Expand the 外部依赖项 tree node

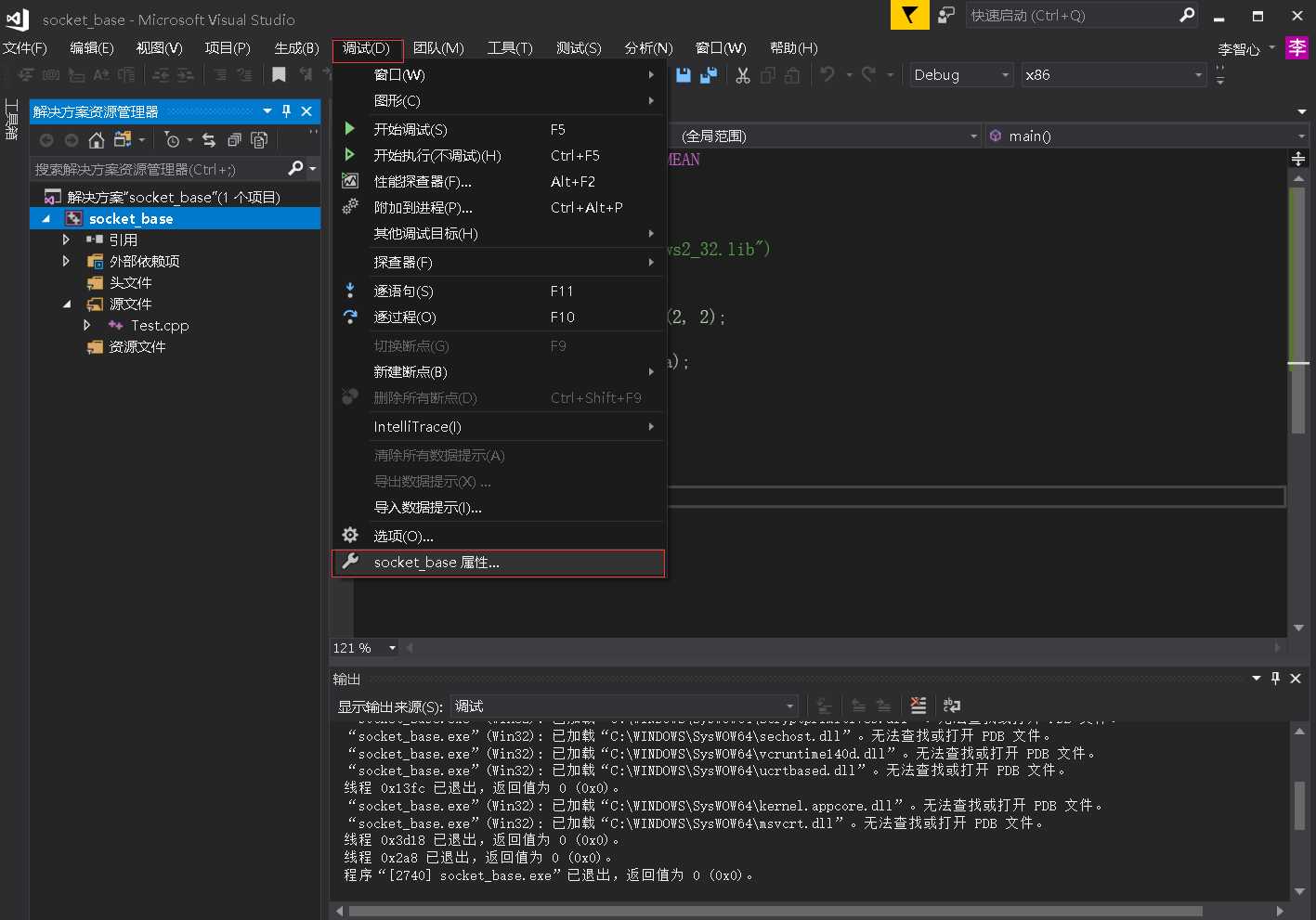click(66, 261)
